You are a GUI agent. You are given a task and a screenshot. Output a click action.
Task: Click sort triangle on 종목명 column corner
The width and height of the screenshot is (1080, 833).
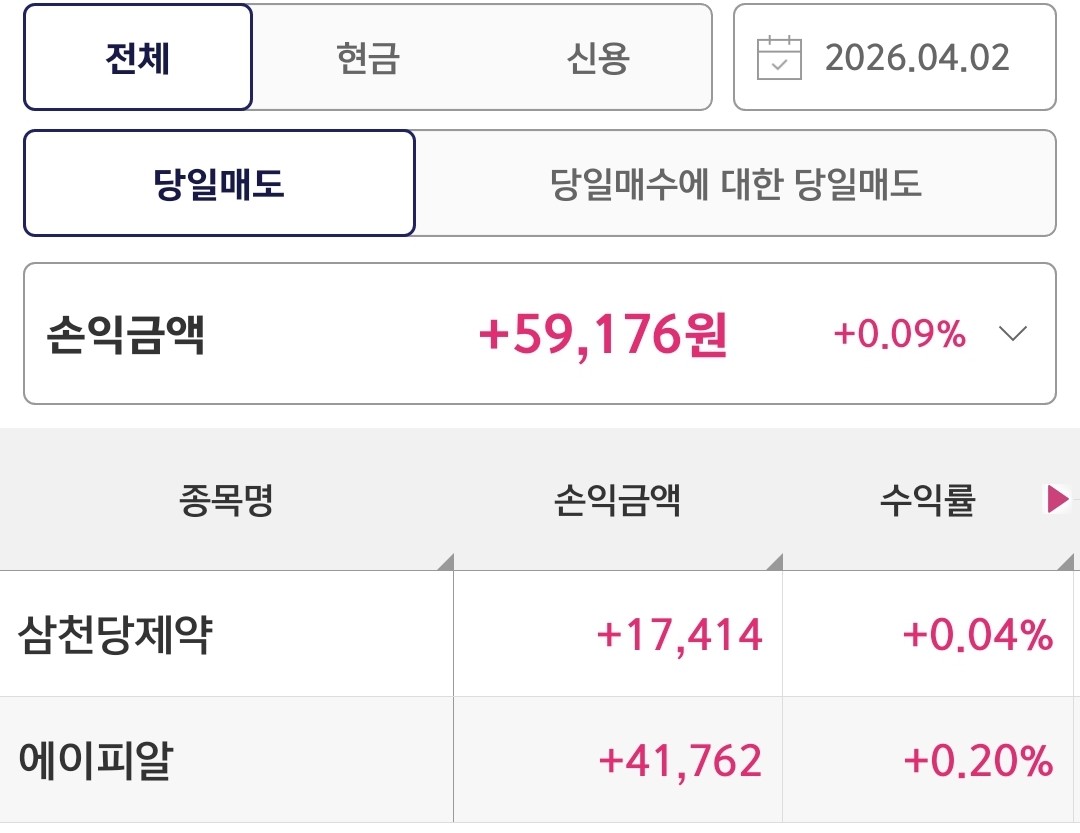[445, 562]
